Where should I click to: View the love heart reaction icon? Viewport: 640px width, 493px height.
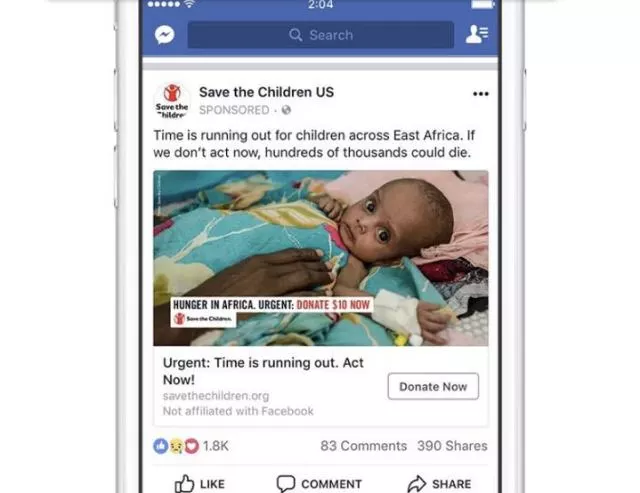[x=192, y=446]
